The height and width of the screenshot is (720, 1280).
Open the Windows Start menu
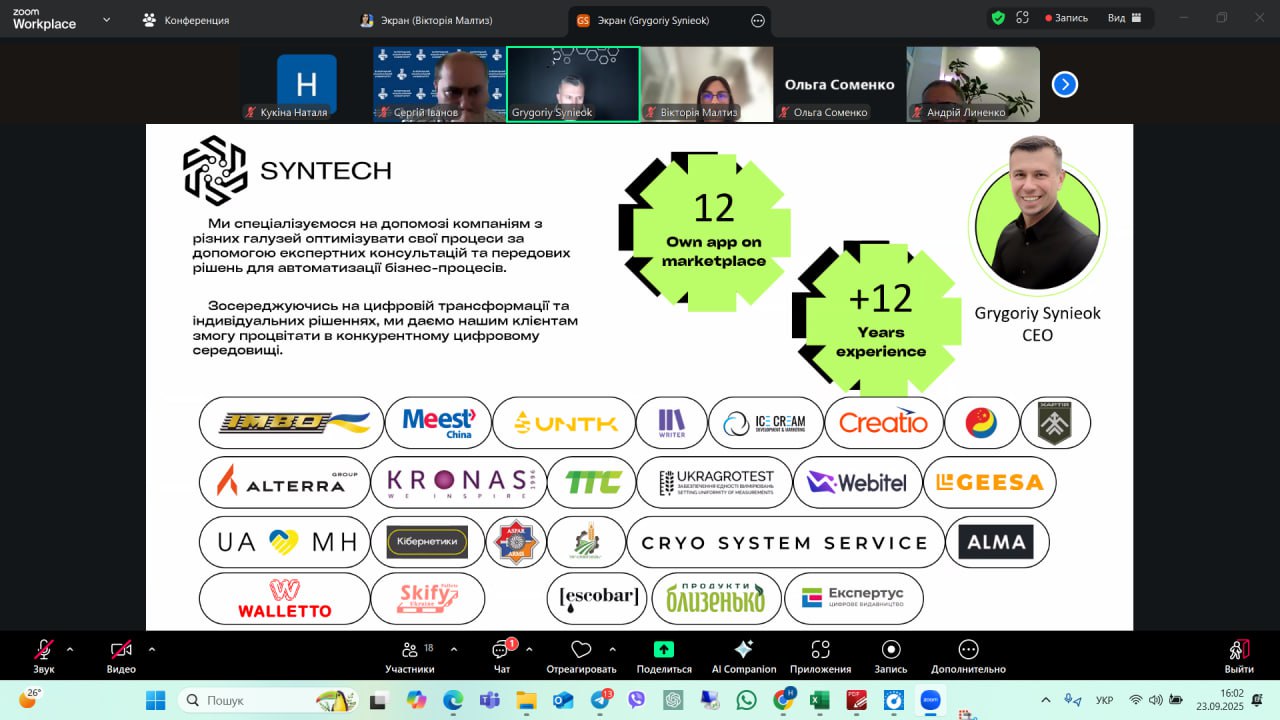click(x=156, y=700)
